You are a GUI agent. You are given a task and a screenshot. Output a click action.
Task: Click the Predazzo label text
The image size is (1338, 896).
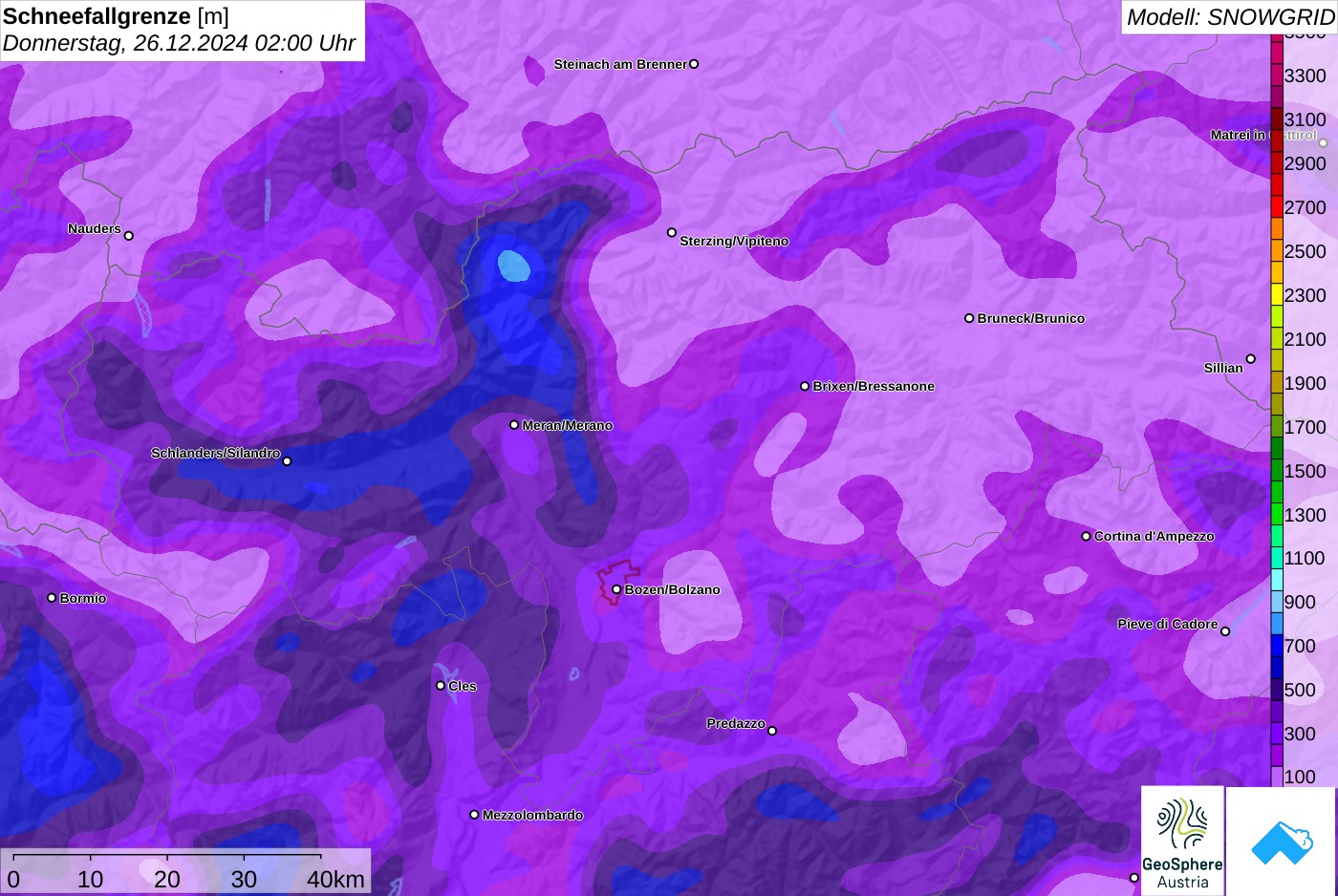(736, 723)
